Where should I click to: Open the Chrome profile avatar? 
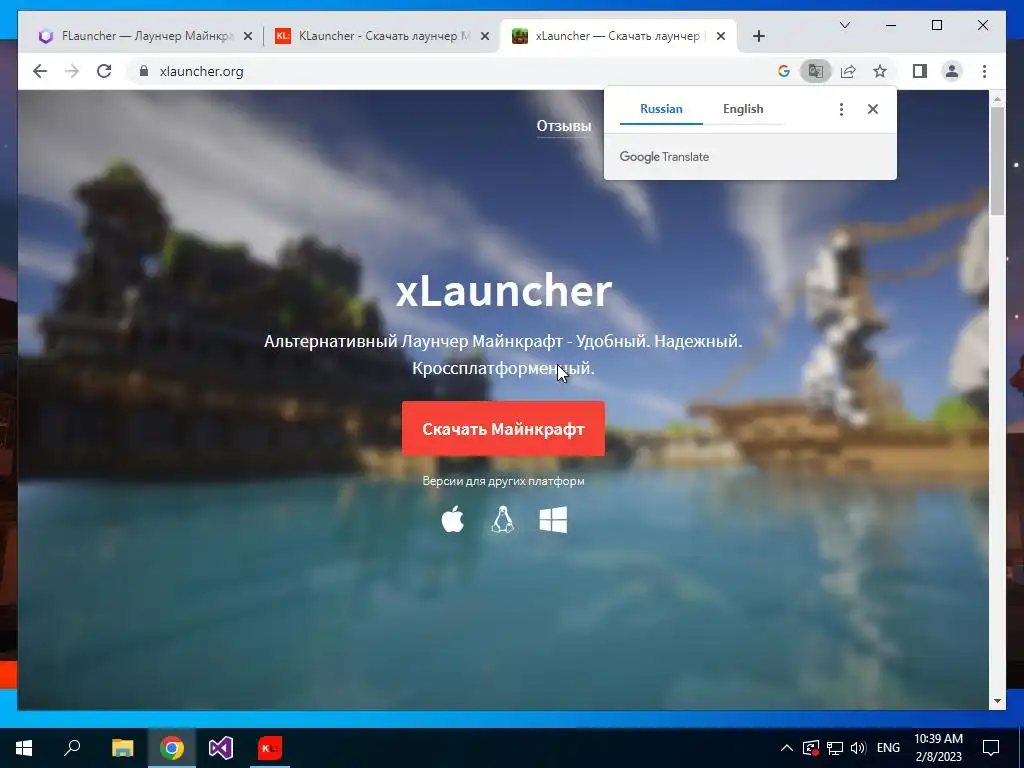click(952, 71)
